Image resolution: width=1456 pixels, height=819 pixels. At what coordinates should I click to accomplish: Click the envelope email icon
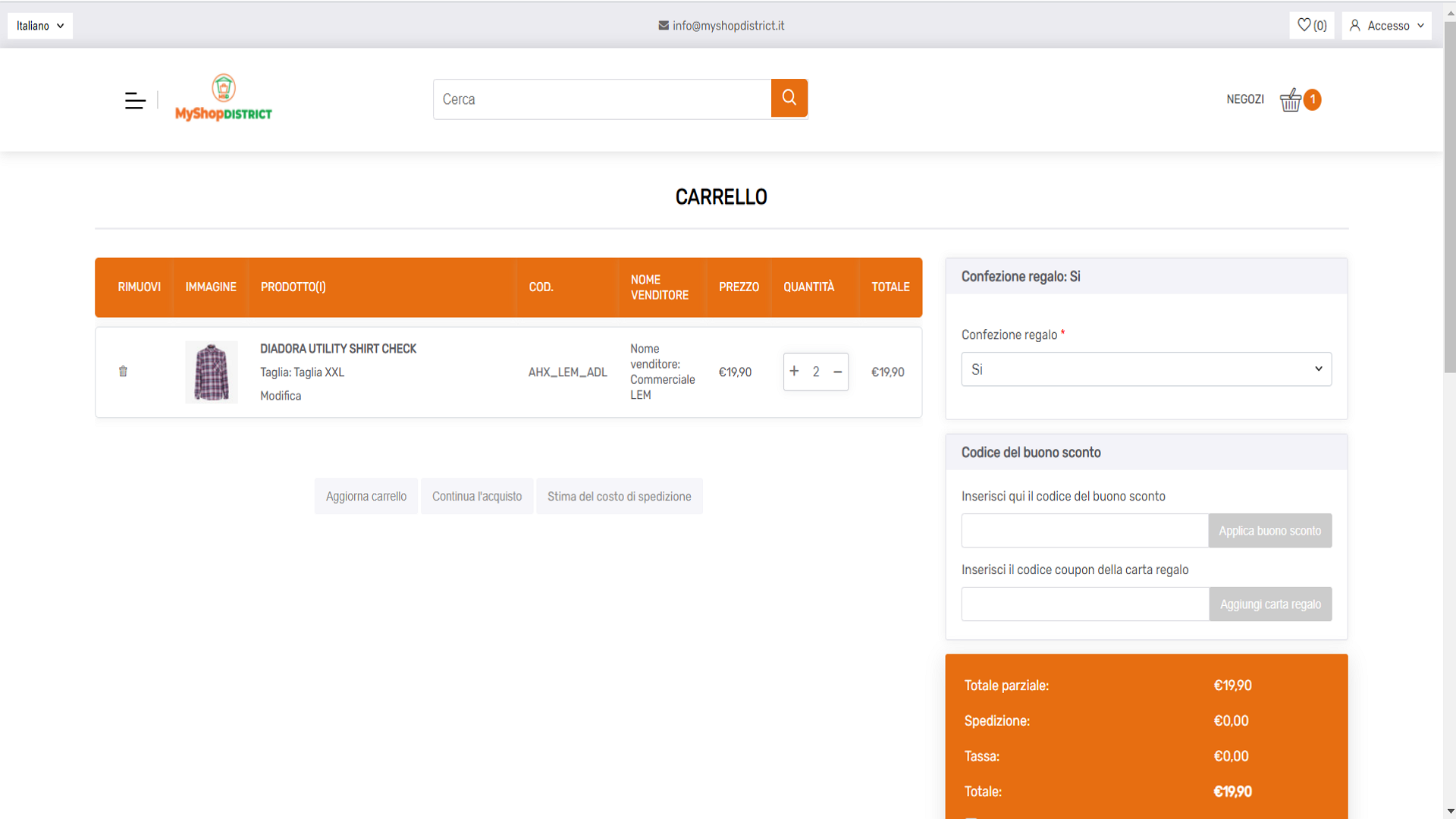[x=664, y=26]
